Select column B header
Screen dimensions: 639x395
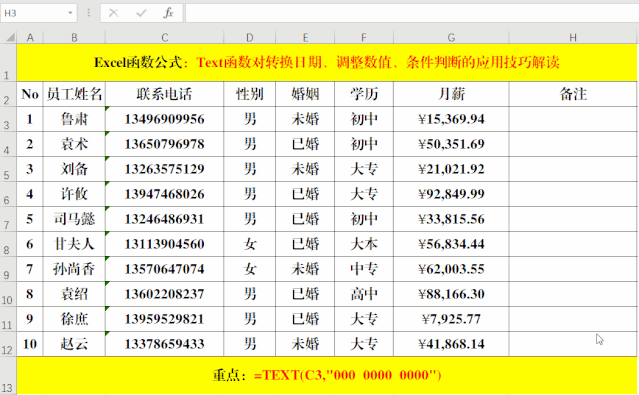coord(74,38)
